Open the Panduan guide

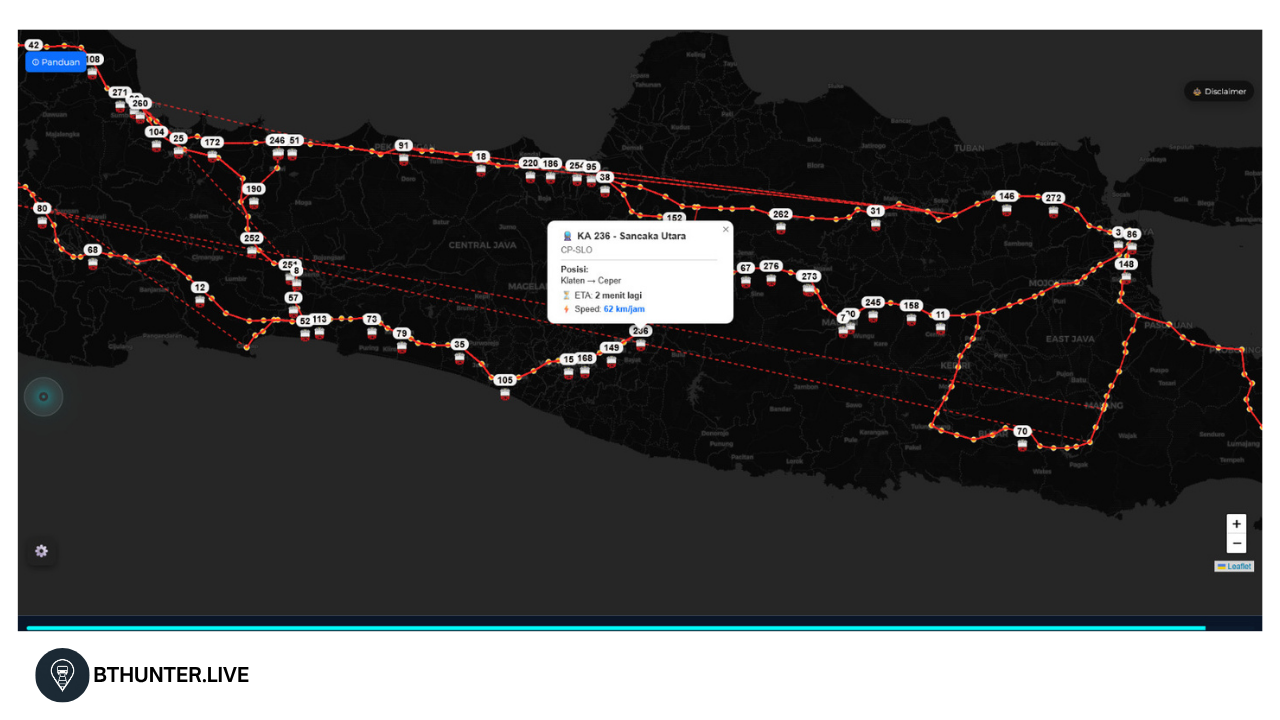pos(56,61)
